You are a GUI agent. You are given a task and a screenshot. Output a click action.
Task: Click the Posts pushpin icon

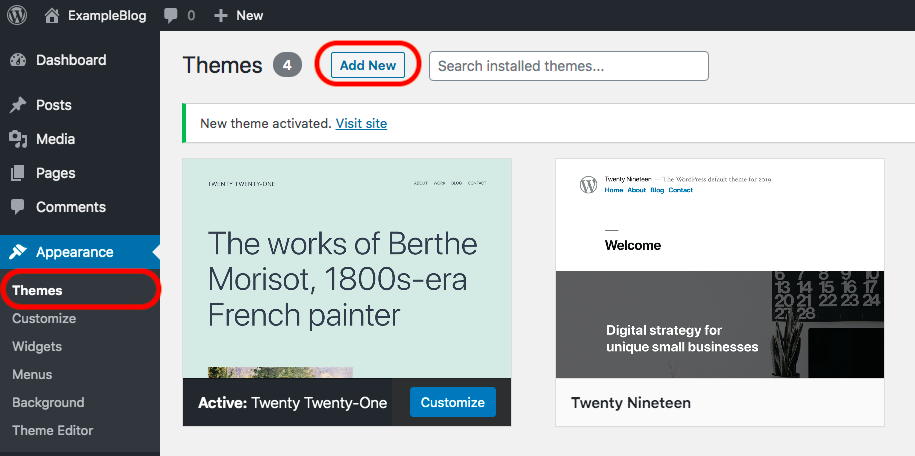coord(18,105)
